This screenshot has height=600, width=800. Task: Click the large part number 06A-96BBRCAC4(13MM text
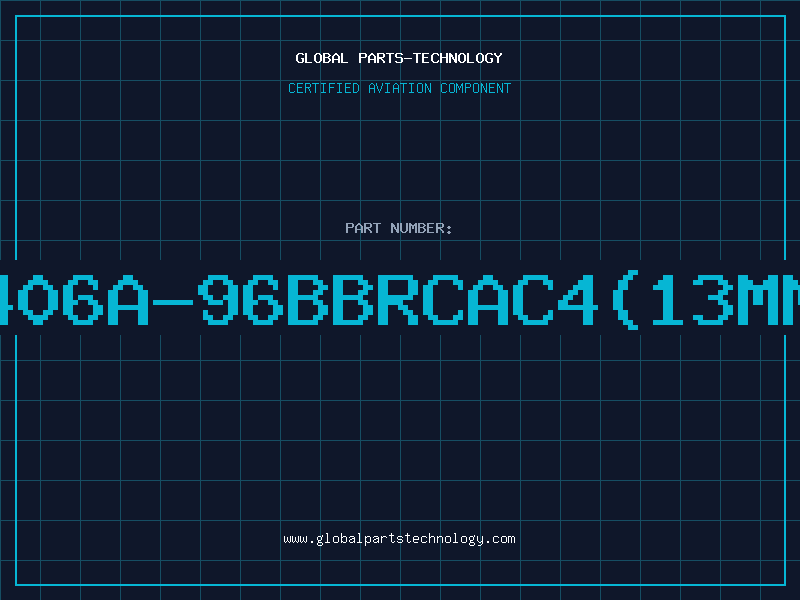click(400, 299)
